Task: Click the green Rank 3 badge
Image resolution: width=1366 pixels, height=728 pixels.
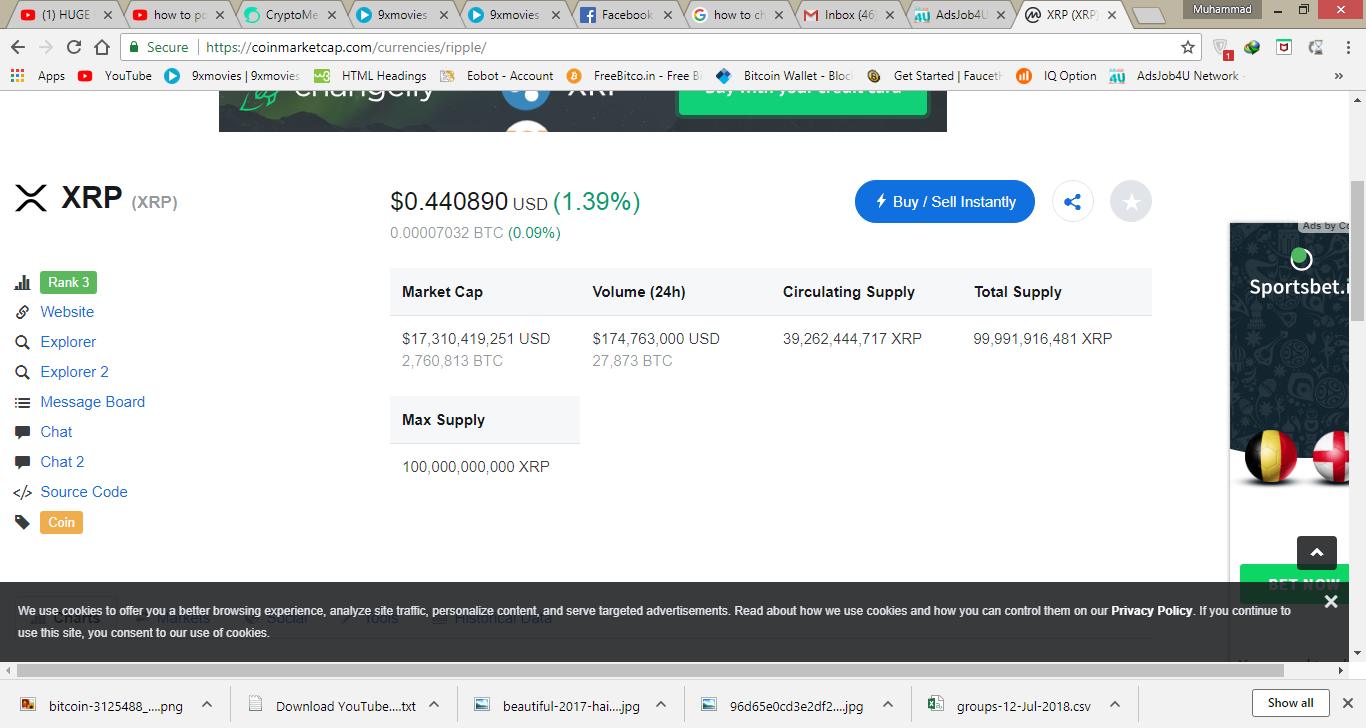Action: tap(69, 282)
